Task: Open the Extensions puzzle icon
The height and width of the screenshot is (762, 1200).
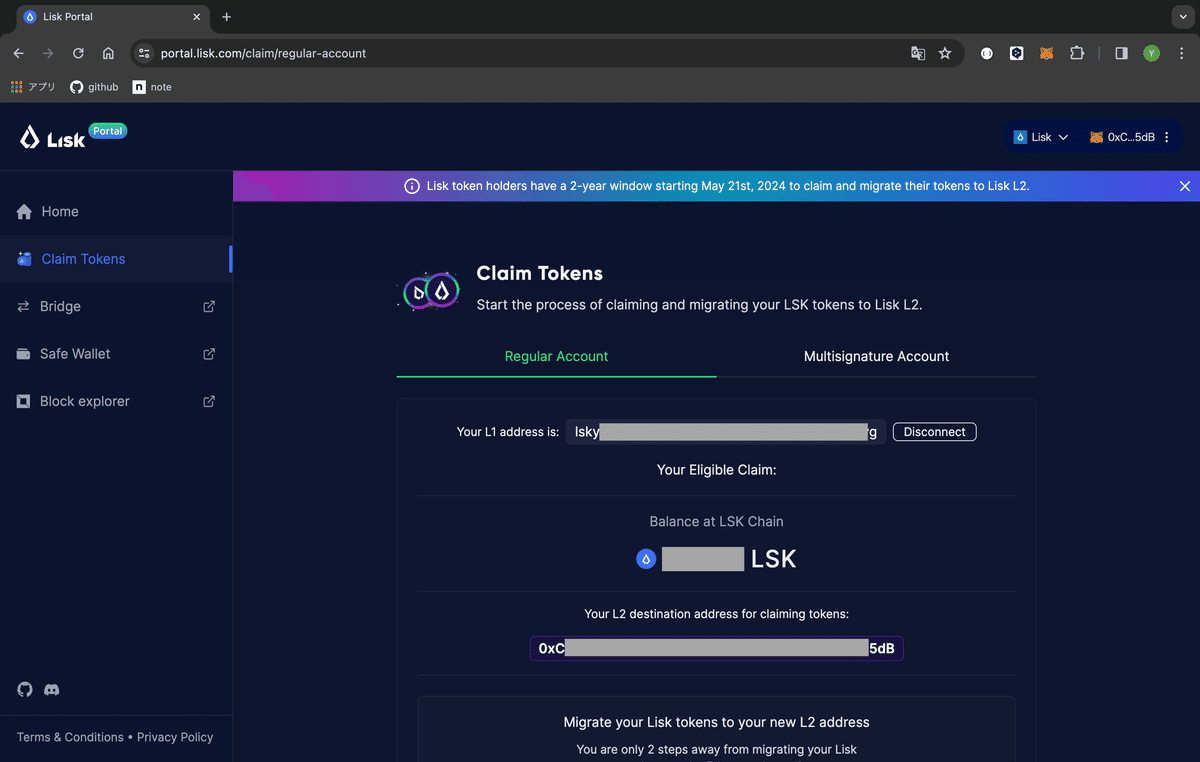Action: (1077, 53)
